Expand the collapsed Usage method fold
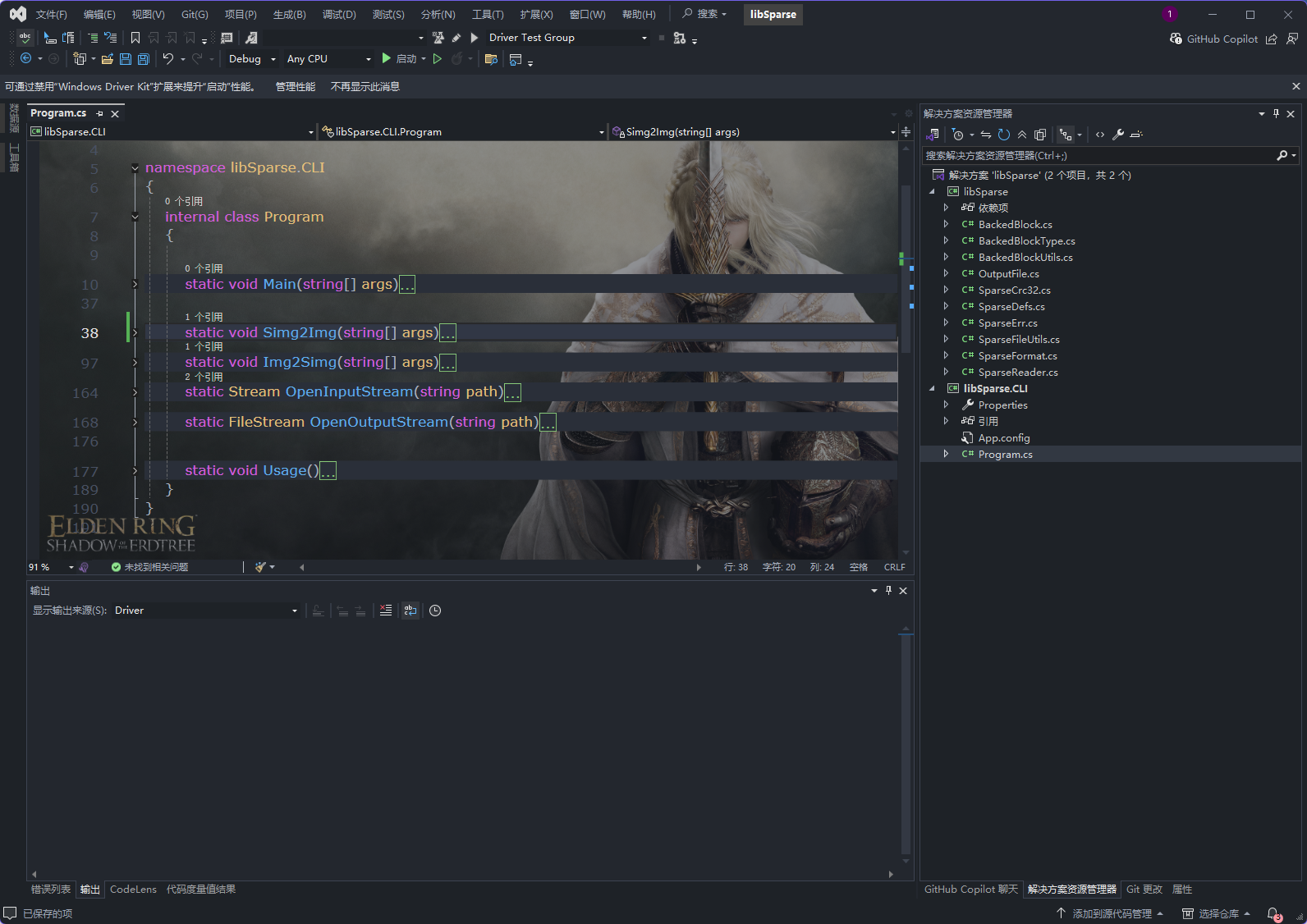This screenshot has height=924, width=1307. click(x=135, y=471)
